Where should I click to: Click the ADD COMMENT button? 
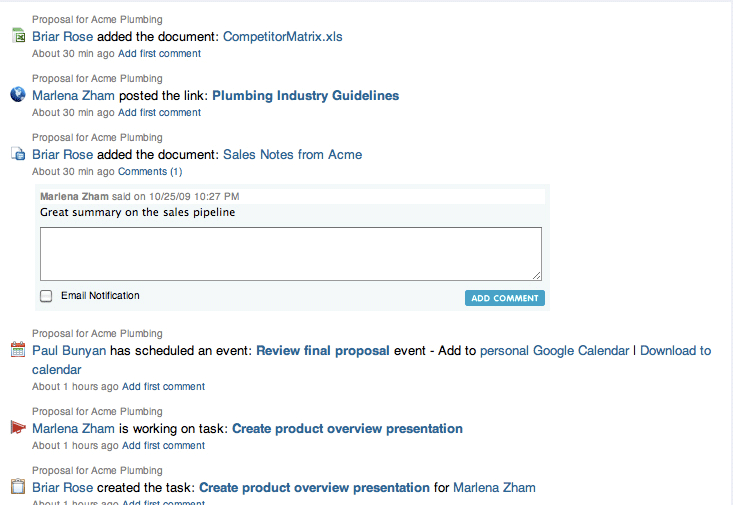pyautogui.click(x=504, y=298)
